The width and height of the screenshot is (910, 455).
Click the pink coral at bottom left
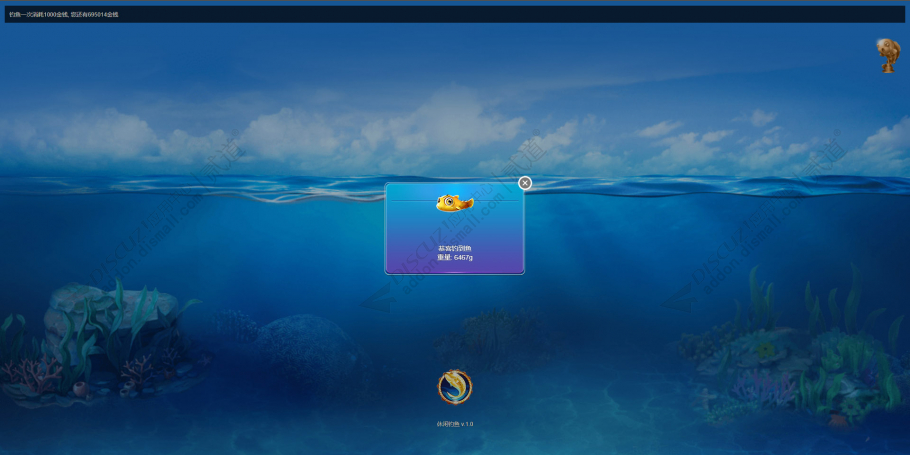(x=32, y=374)
